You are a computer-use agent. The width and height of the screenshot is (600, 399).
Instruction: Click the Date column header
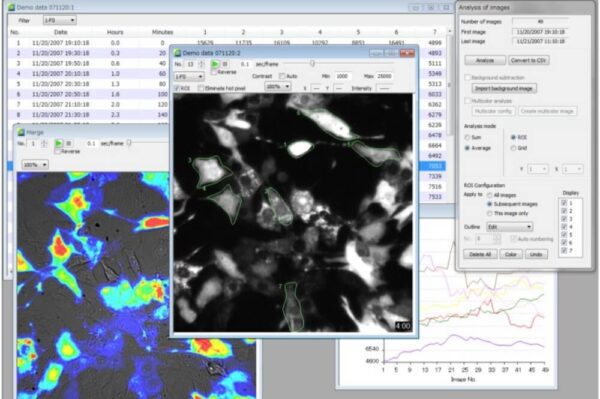60,32
